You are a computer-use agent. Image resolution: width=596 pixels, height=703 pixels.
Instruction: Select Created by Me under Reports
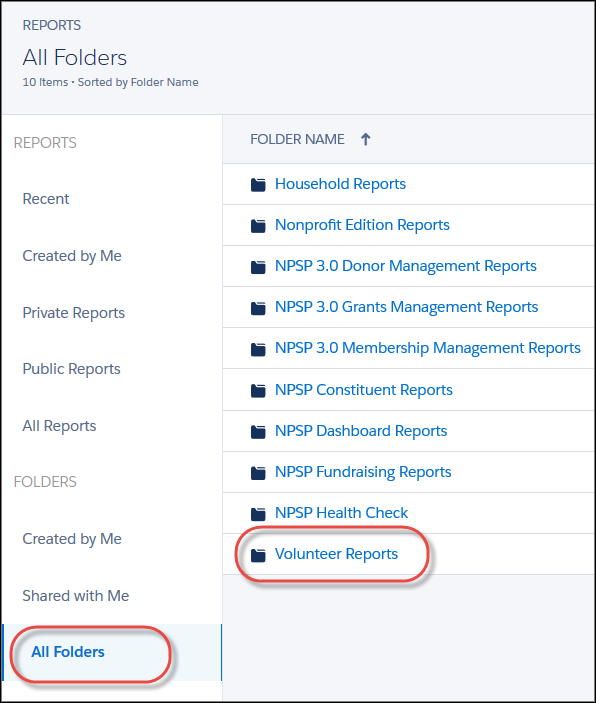(x=72, y=256)
